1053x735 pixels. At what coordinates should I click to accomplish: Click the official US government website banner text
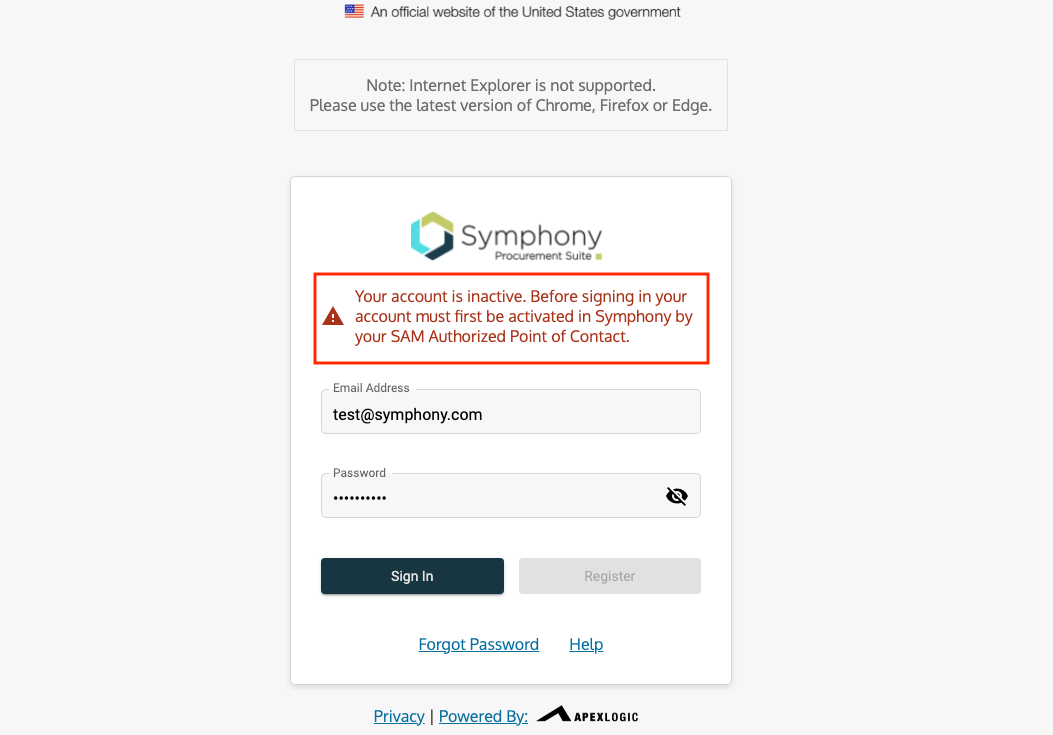[525, 12]
